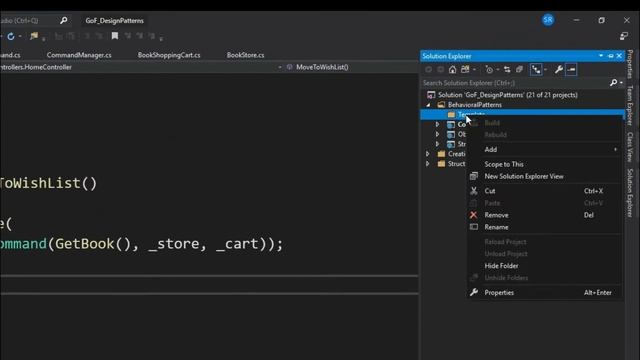Choose Properties in the context menu
This screenshot has width=640, height=360.
click(x=545, y=293)
